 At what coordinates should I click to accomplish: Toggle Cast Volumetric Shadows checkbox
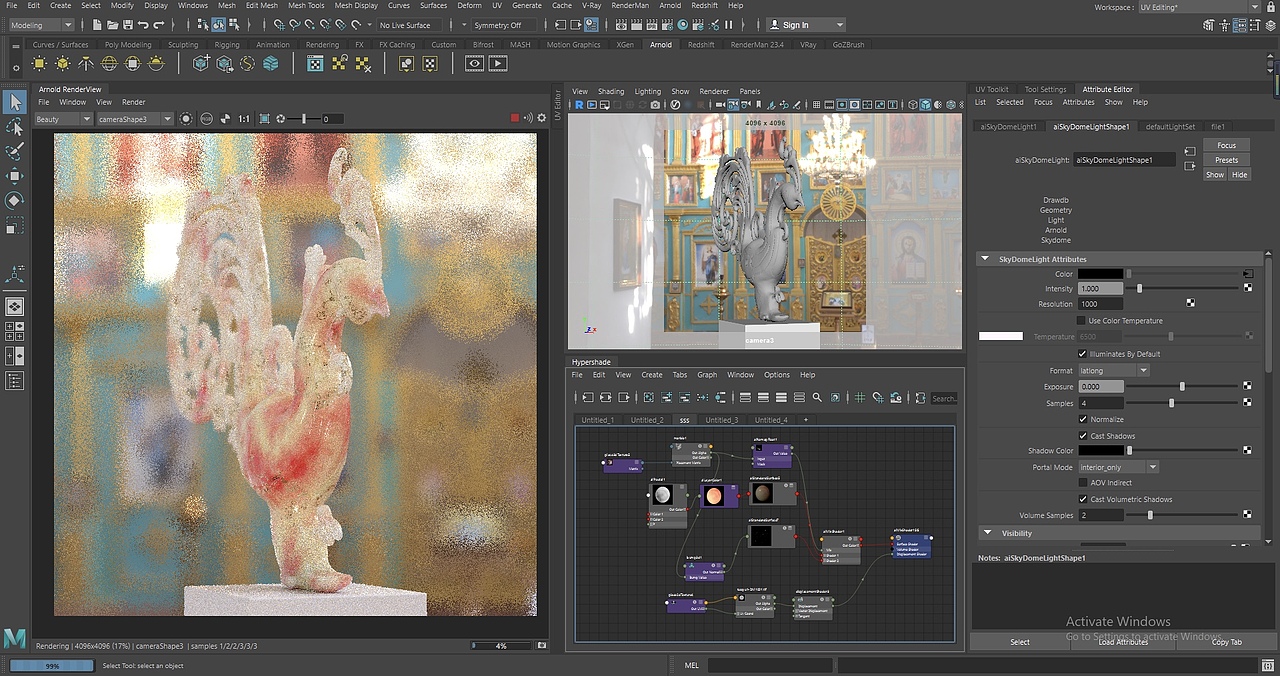[1082, 499]
